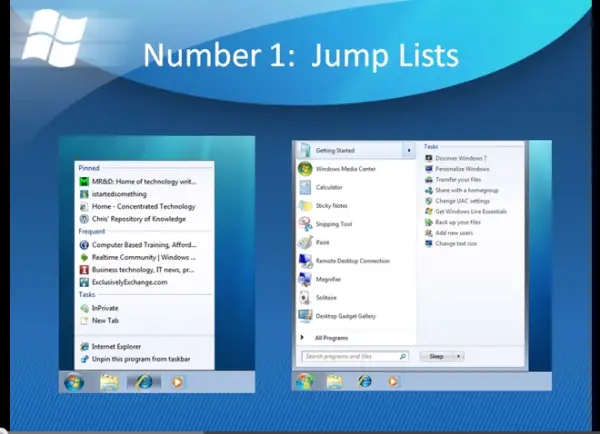Select Back up your files task
The image size is (600, 434).
click(453, 222)
